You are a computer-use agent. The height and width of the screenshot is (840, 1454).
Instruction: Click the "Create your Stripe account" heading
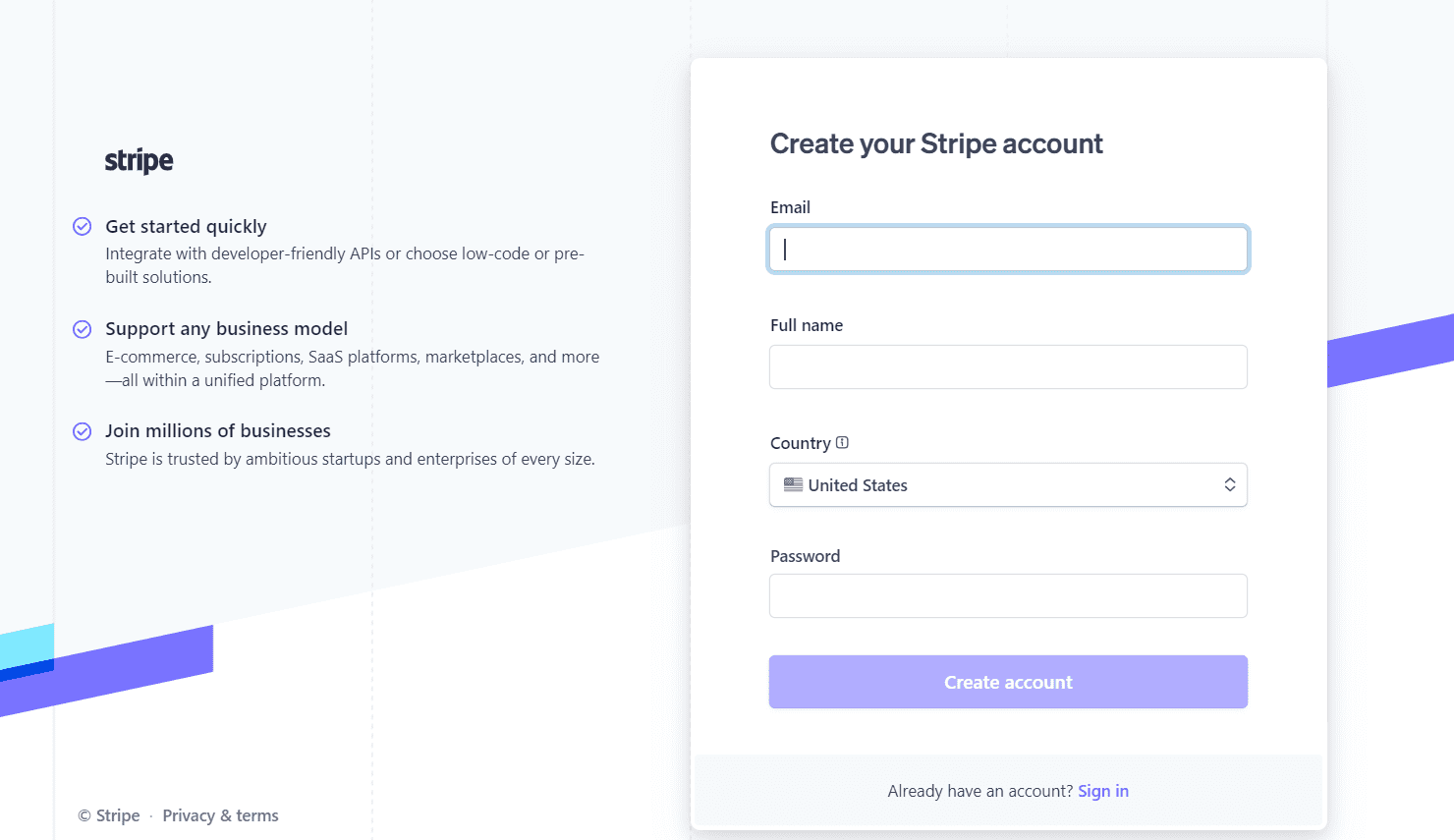pos(936,143)
